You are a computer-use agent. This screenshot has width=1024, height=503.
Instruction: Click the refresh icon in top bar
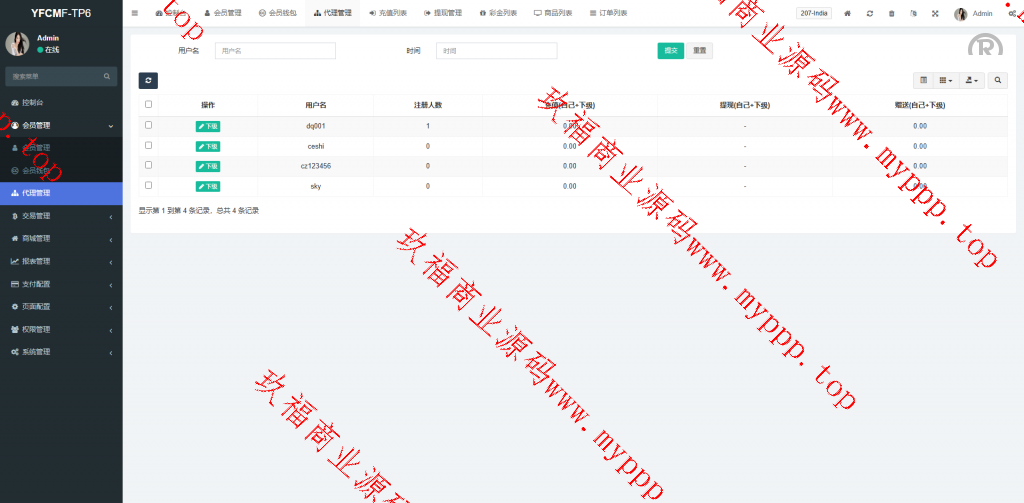[x=869, y=13]
